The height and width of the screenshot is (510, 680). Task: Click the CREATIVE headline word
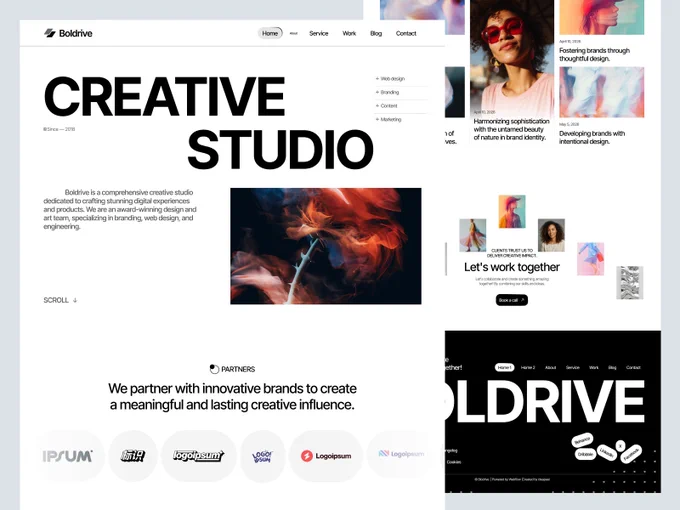click(x=165, y=96)
